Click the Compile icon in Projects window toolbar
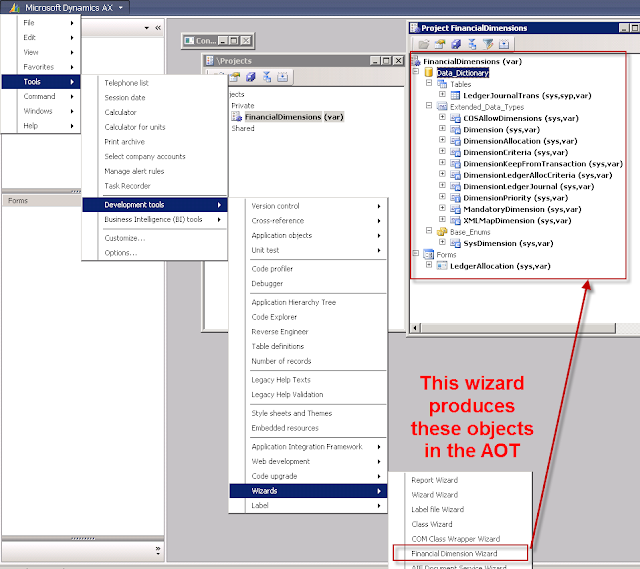The image size is (640, 569). coord(267,77)
